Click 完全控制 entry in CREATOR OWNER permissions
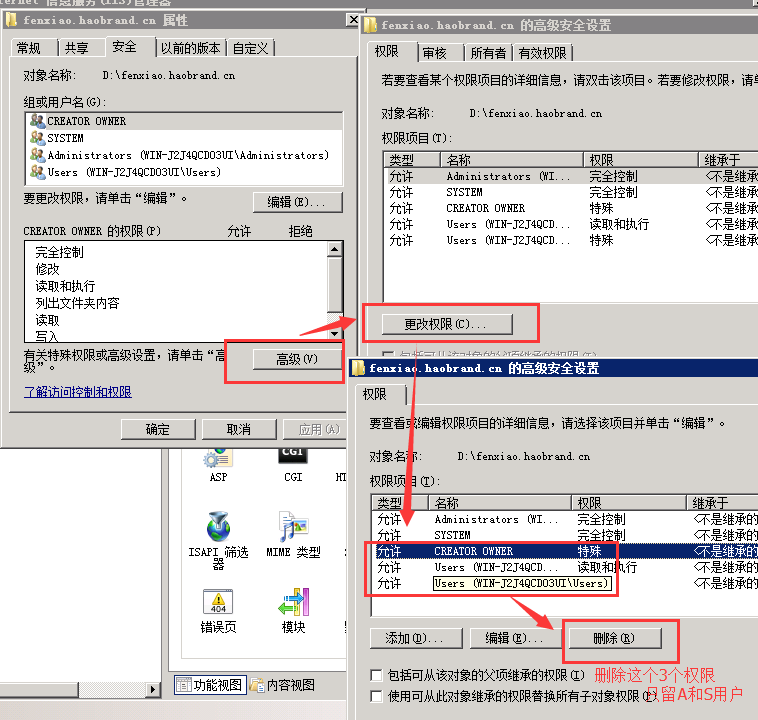 pos(59,252)
